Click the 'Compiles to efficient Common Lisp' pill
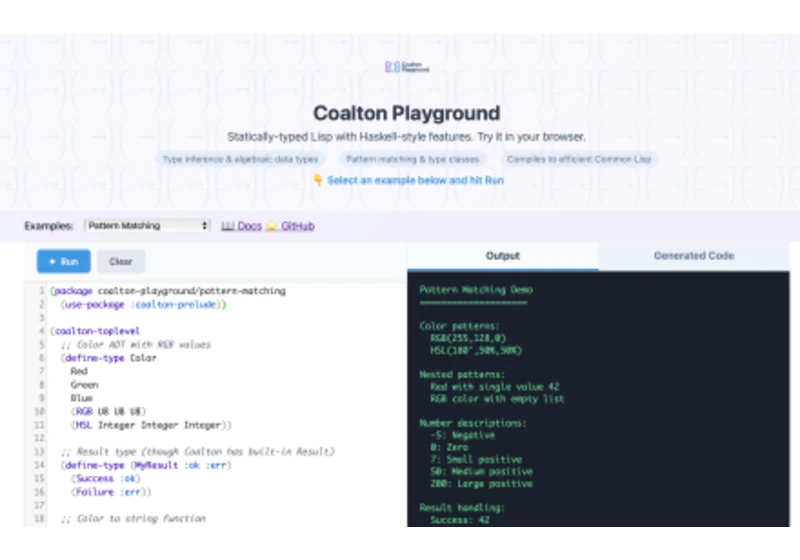 point(579,159)
